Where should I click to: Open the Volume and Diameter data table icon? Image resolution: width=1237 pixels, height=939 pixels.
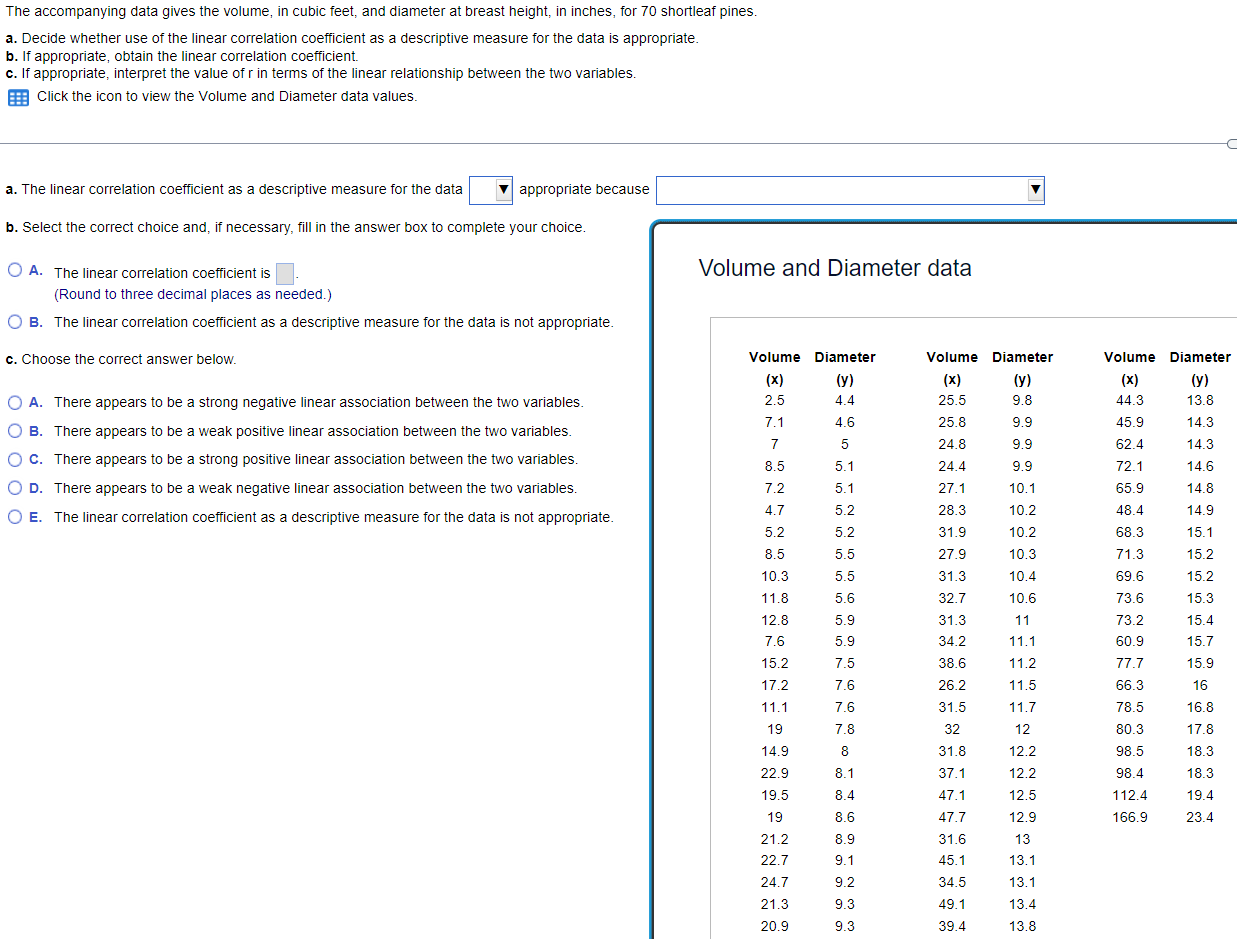(x=18, y=97)
